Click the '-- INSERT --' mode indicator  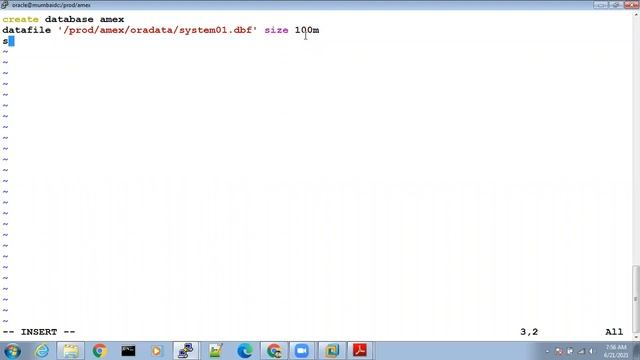pyautogui.click(x=39, y=332)
